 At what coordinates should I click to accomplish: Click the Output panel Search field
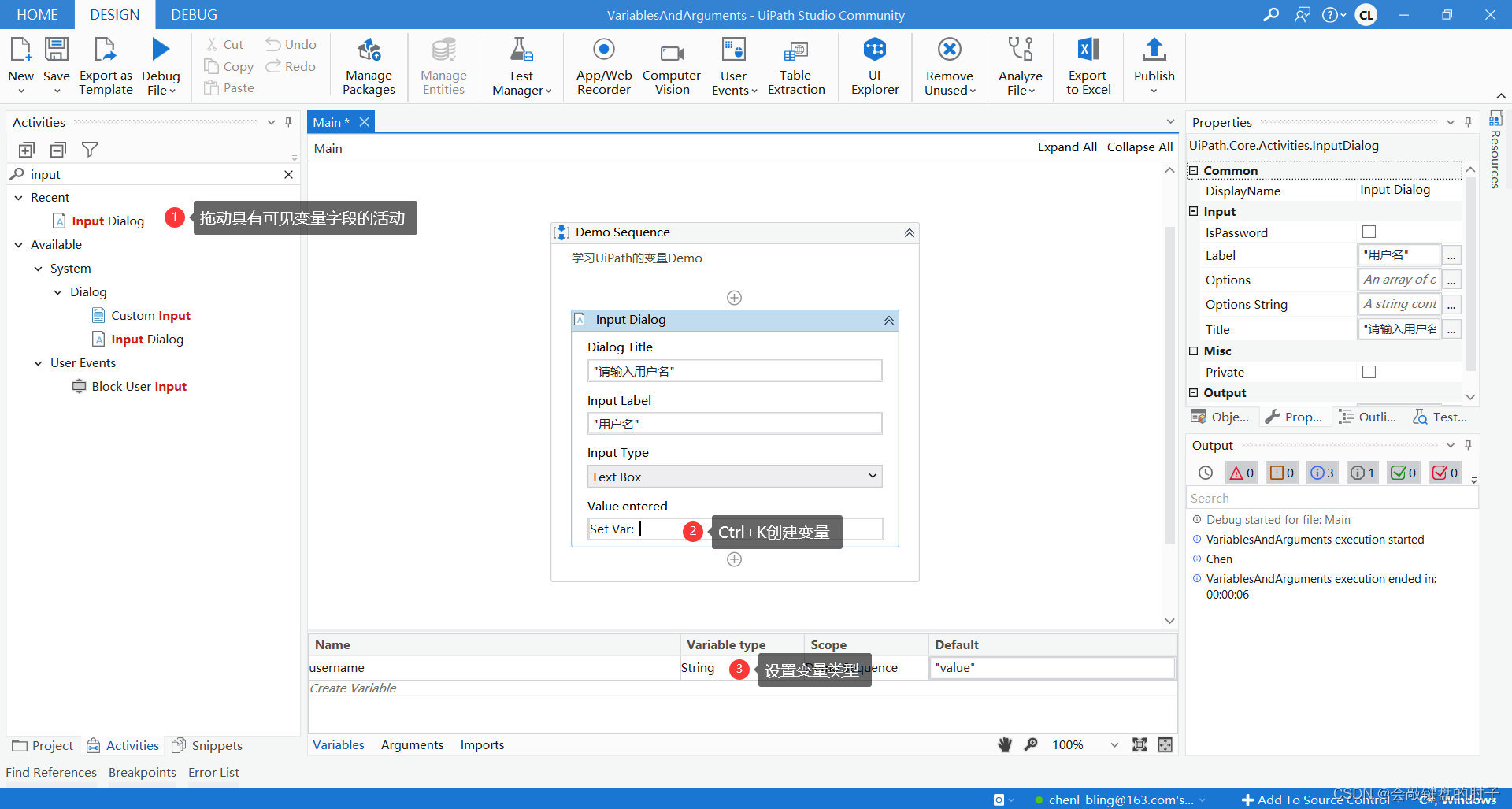[1332, 499]
